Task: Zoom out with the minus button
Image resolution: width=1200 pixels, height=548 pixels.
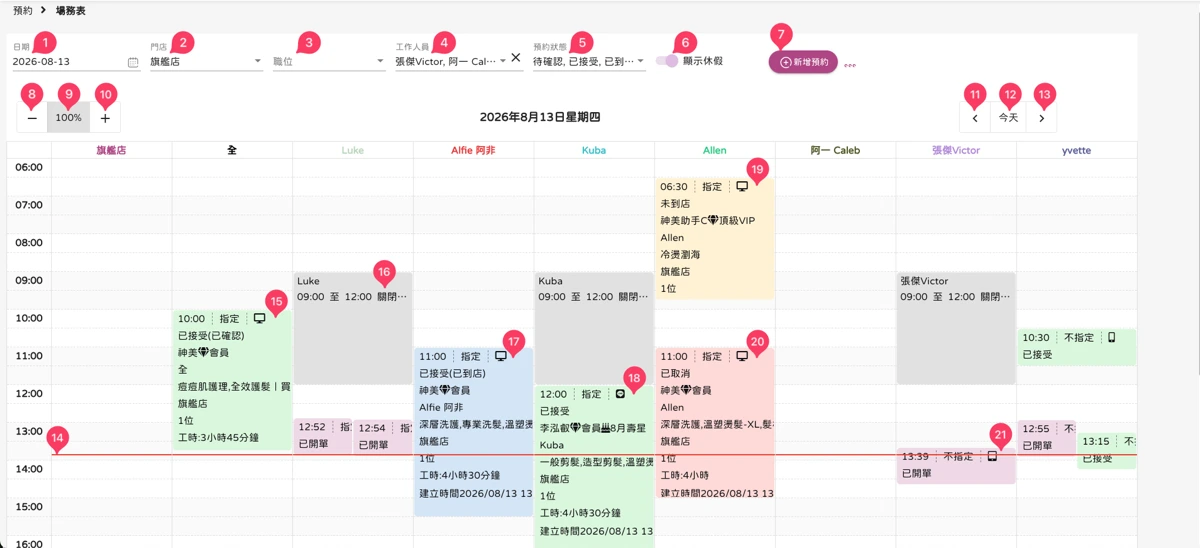Action: [x=32, y=117]
